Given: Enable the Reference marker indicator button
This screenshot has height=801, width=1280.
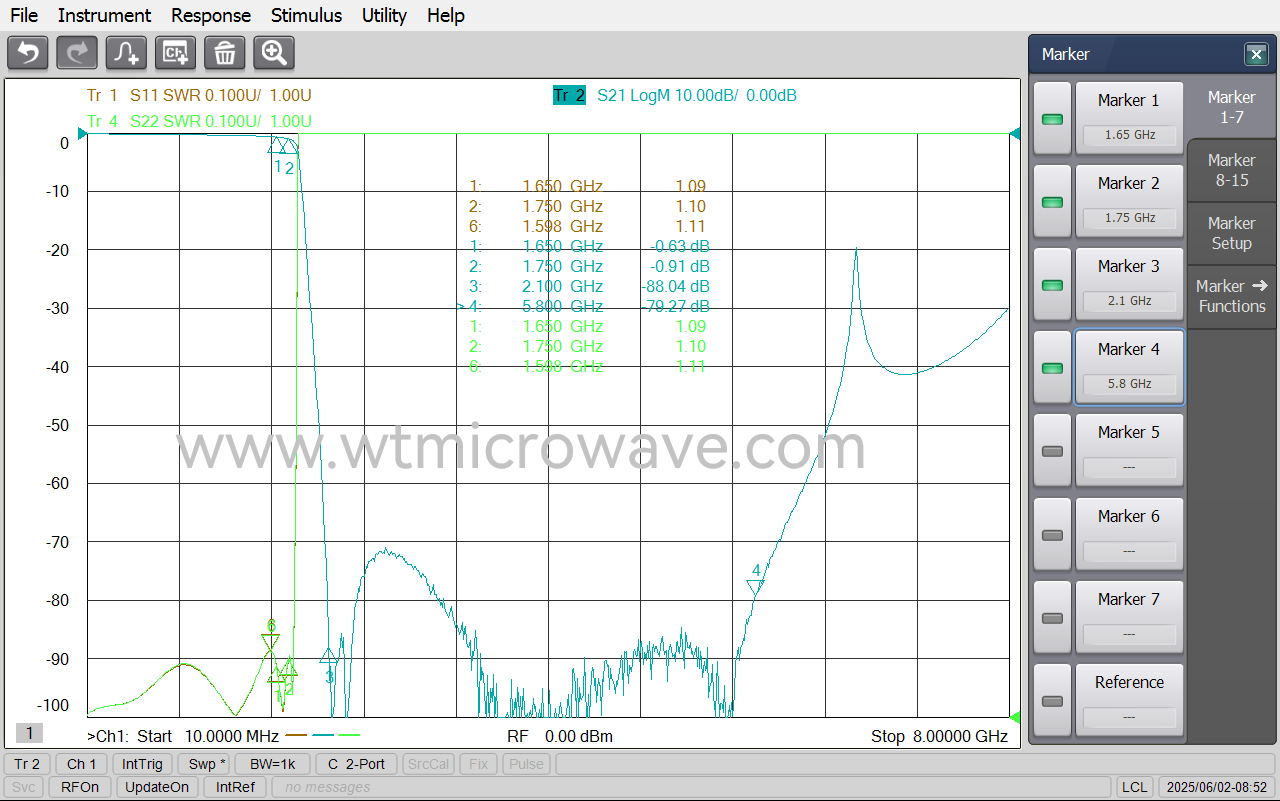Looking at the screenshot, I should click(x=1052, y=700).
